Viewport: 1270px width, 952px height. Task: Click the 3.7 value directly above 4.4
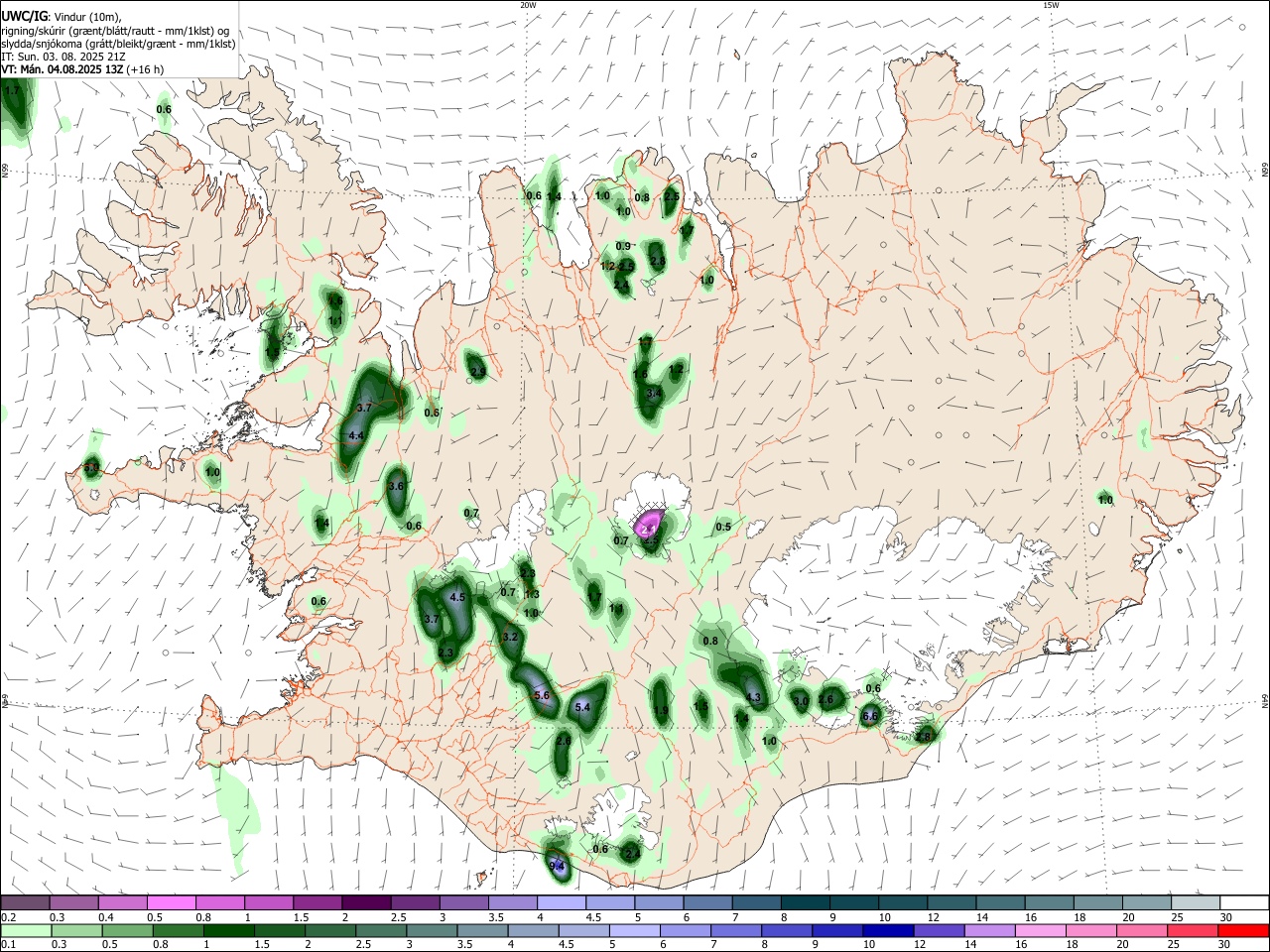coord(363,408)
